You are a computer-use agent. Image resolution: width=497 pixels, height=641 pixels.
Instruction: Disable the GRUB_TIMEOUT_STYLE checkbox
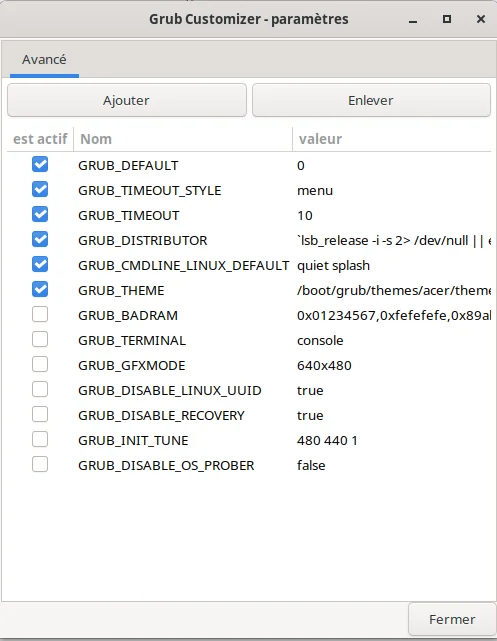[40, 190]
